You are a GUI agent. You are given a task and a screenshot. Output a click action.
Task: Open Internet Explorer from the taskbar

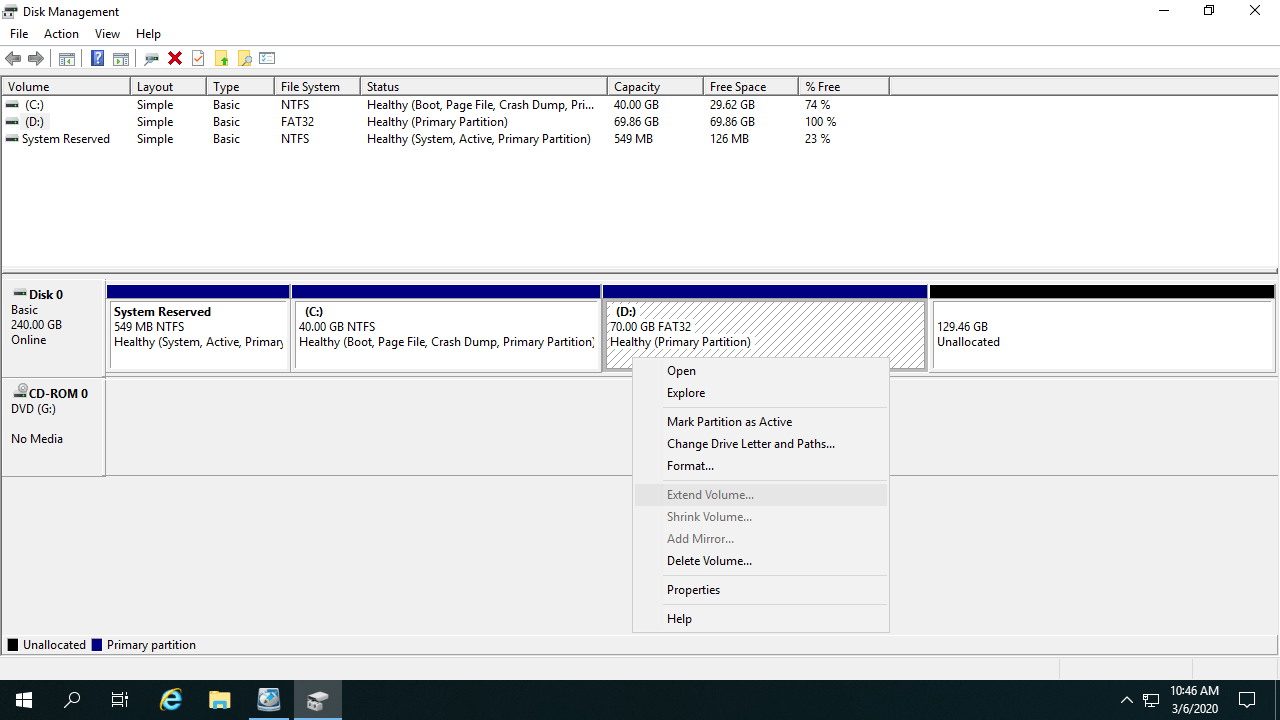coord(171,699)
